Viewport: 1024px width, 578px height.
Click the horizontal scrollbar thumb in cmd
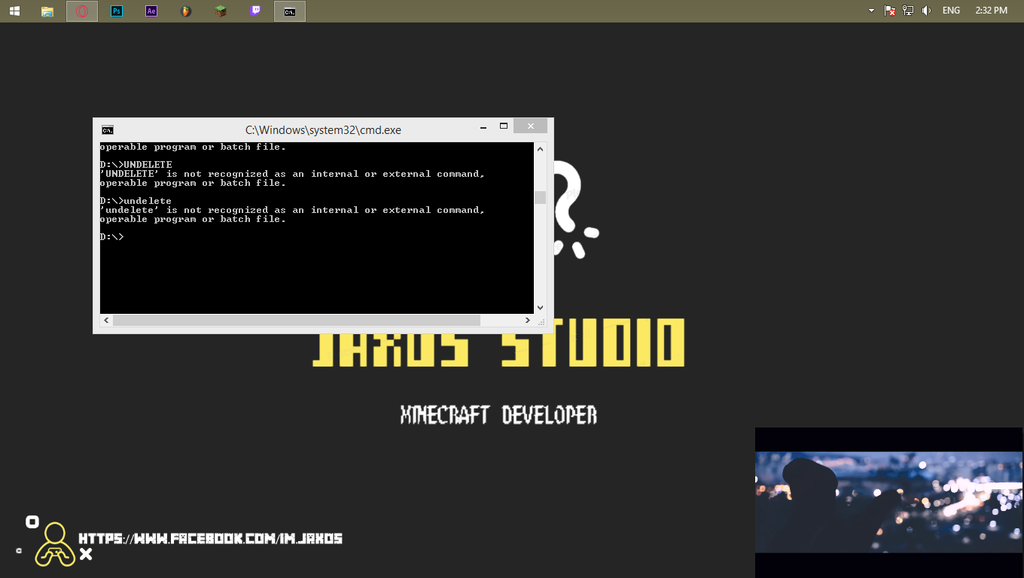tap(296, 320)
